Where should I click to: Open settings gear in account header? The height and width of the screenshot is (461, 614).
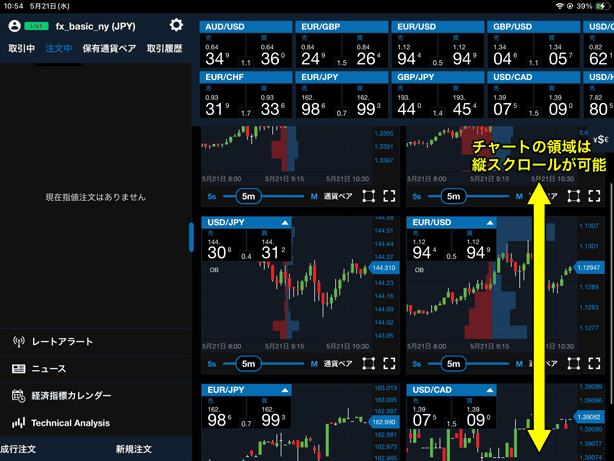pyautogui.click(x=176, y=25)
